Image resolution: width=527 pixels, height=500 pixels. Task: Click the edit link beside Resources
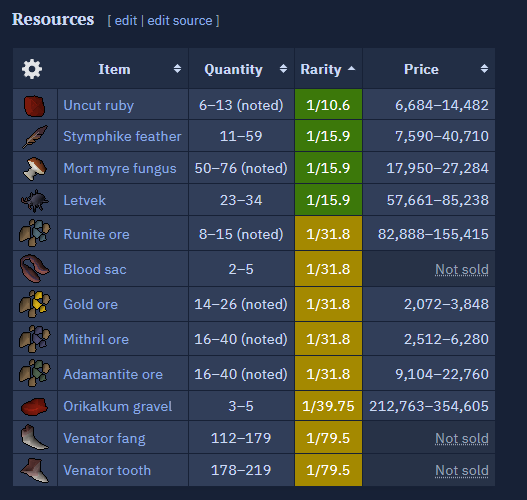pos(126,21)
